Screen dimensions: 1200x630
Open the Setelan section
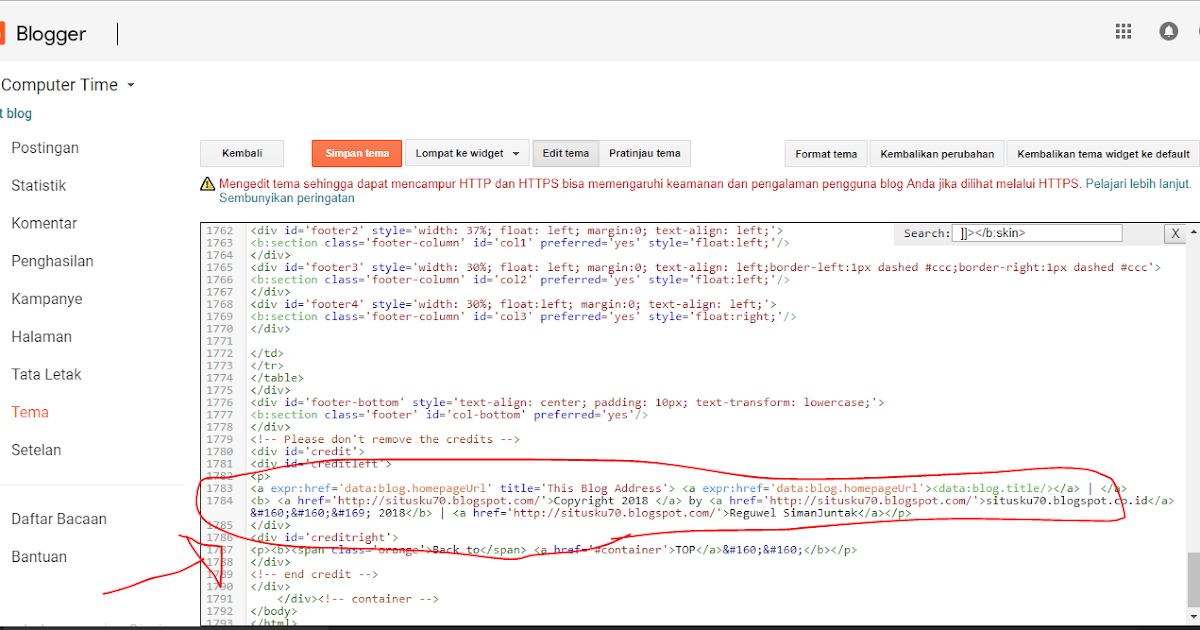(36, 449)
